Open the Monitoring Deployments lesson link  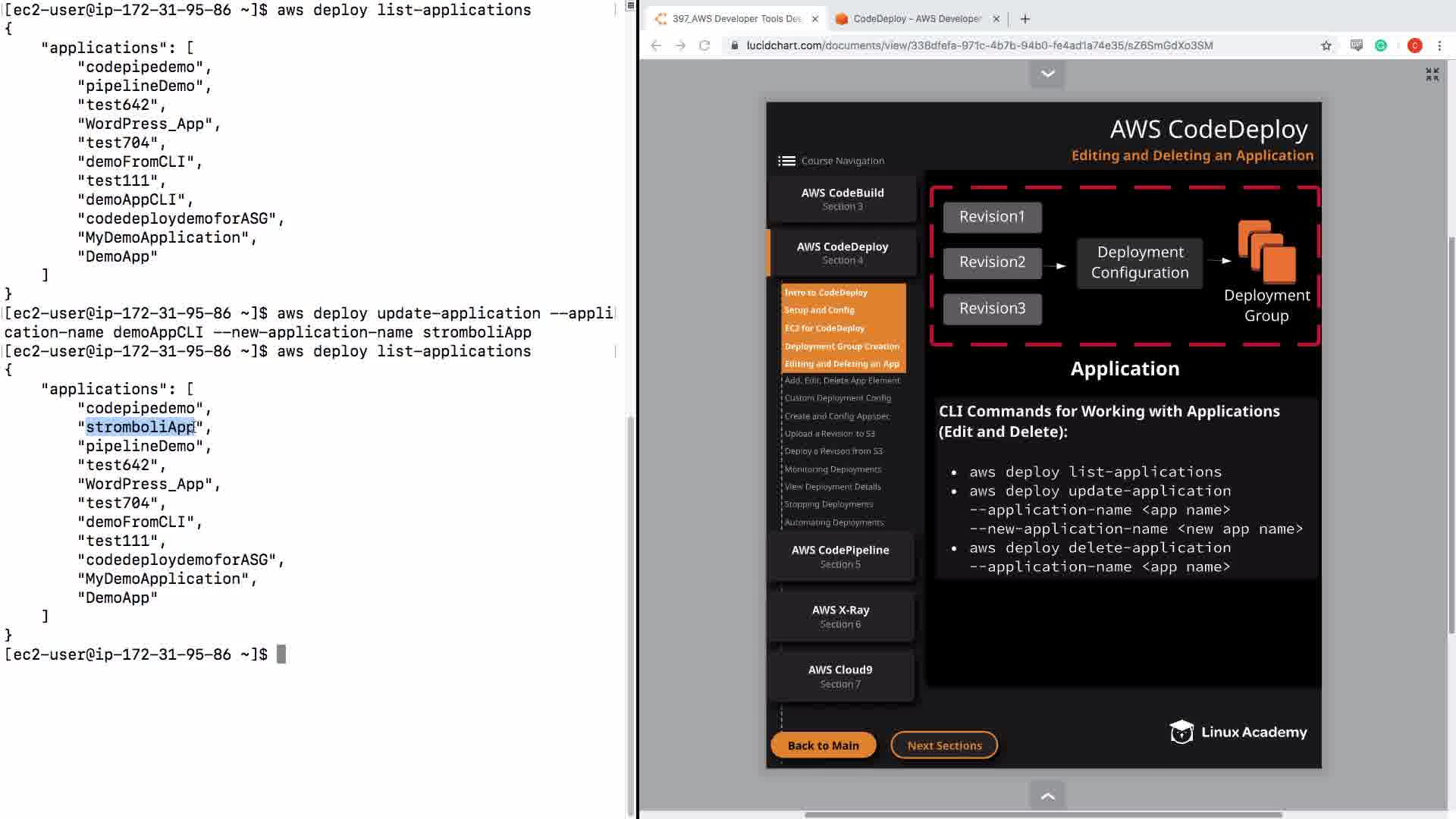coord(833,469)
